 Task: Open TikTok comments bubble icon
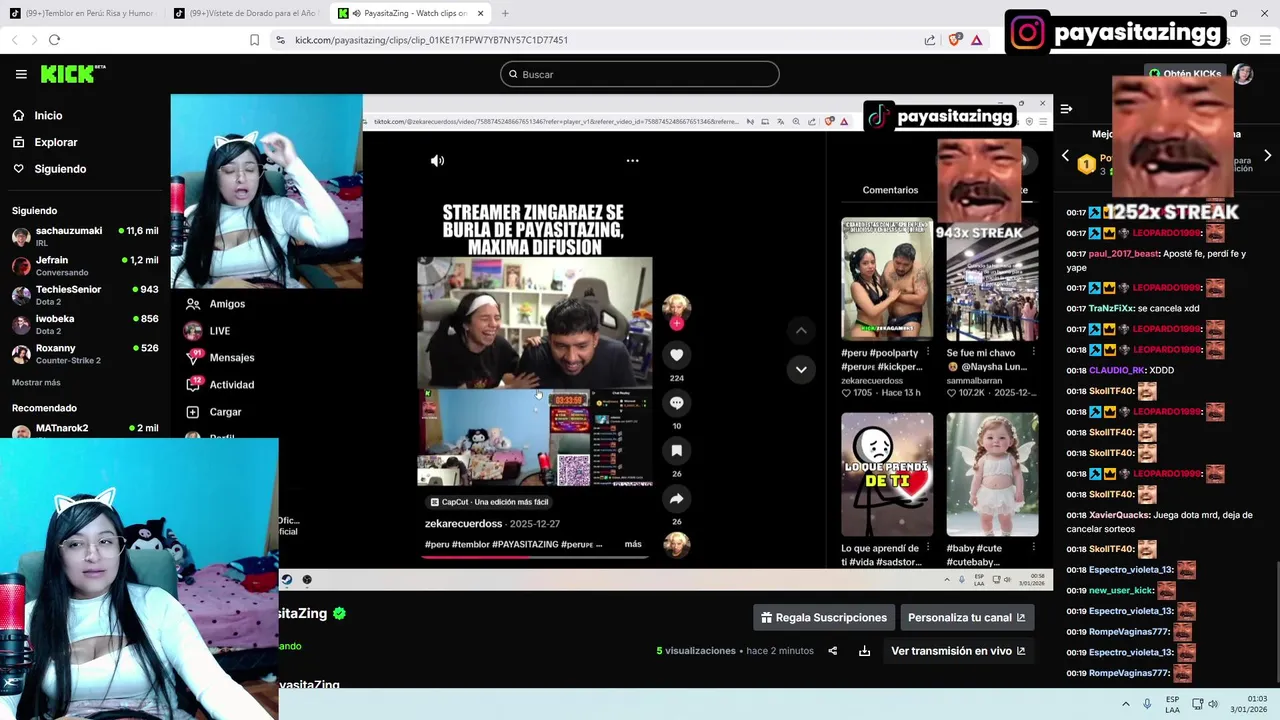pos(676,403)
